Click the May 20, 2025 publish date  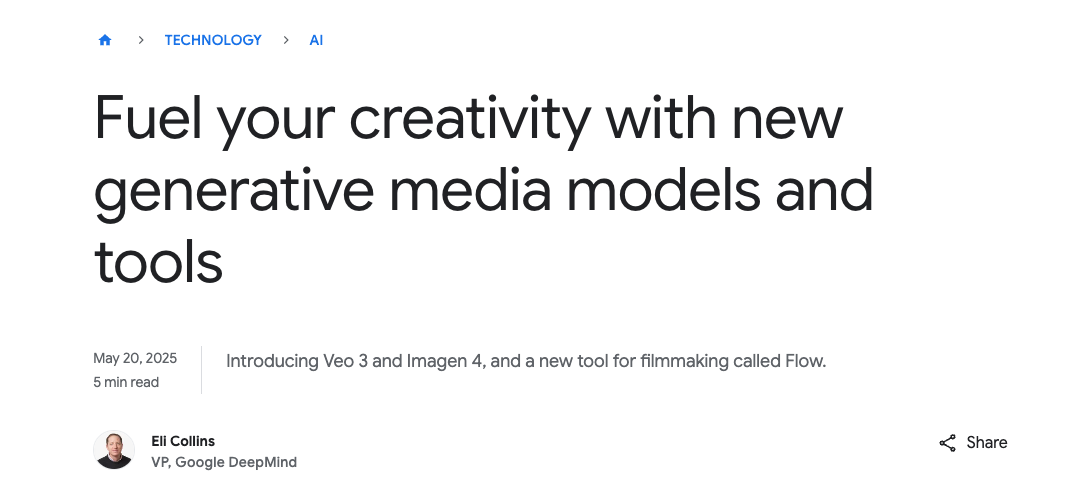pos(135,358)
